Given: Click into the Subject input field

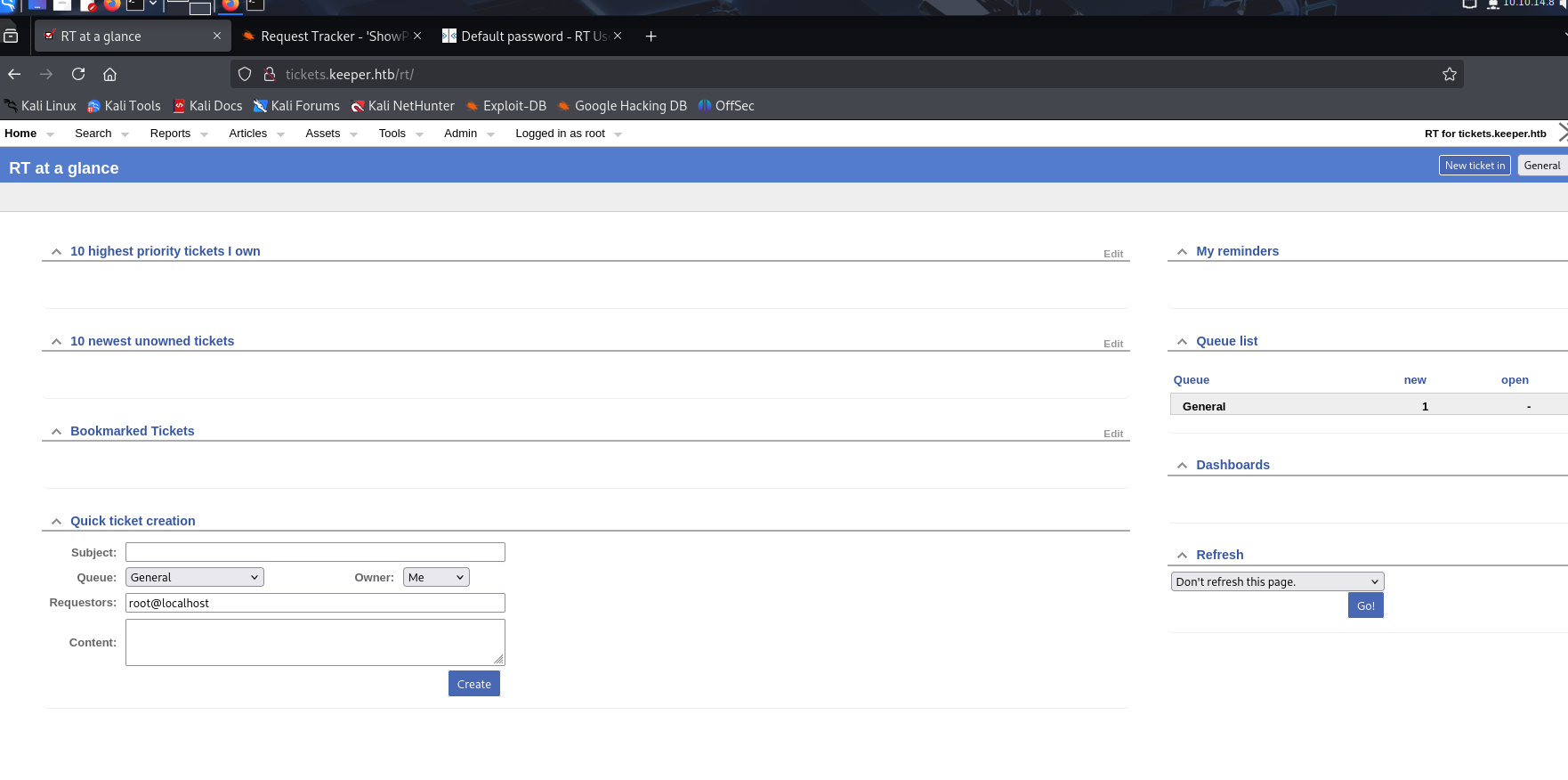Looking at the screenshot, I should click(x=315, y=552).
